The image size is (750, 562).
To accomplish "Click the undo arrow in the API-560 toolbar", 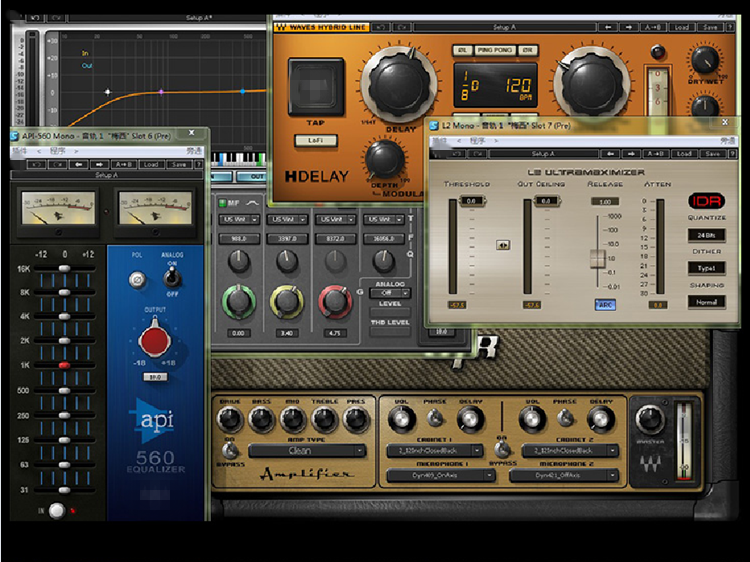I will coord(36,165).
